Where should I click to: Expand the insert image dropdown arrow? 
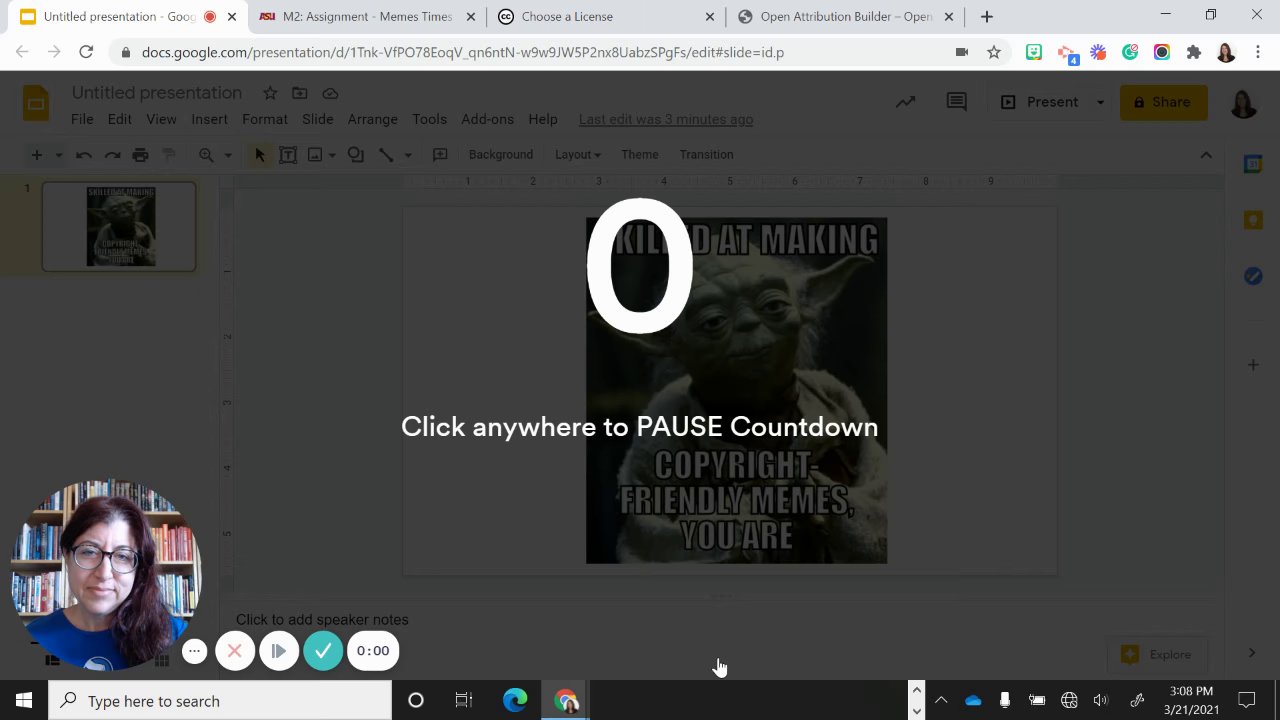tap(332, 155)
